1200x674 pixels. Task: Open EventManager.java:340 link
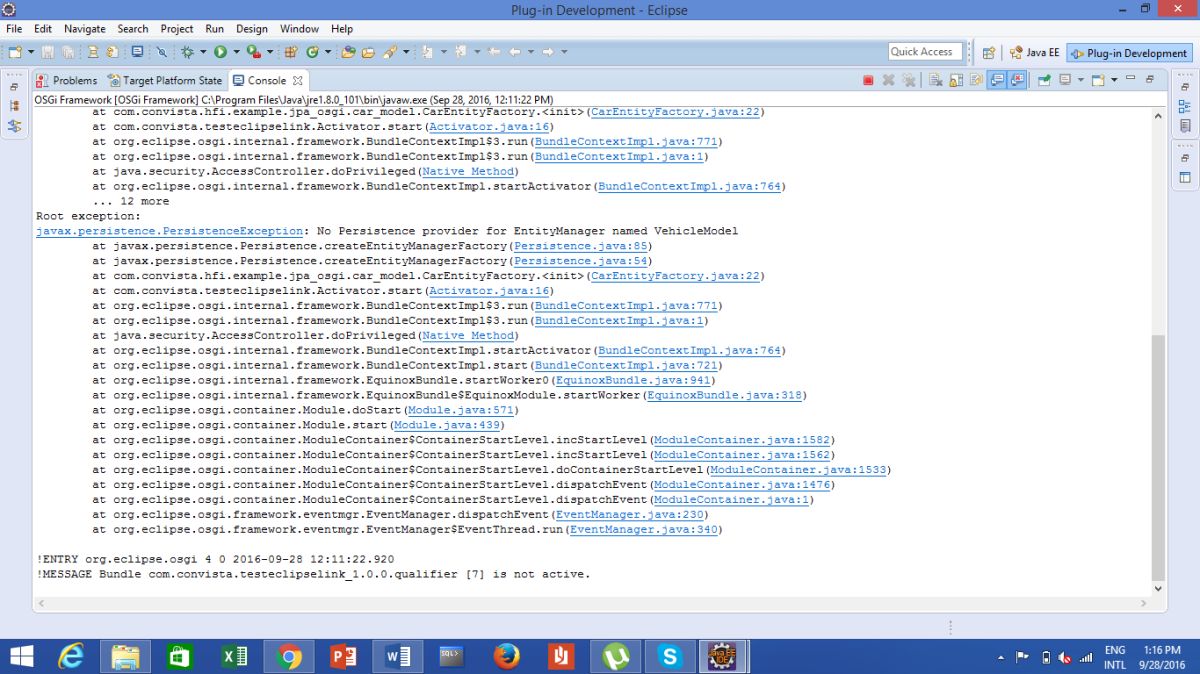[x=645, y=530]
